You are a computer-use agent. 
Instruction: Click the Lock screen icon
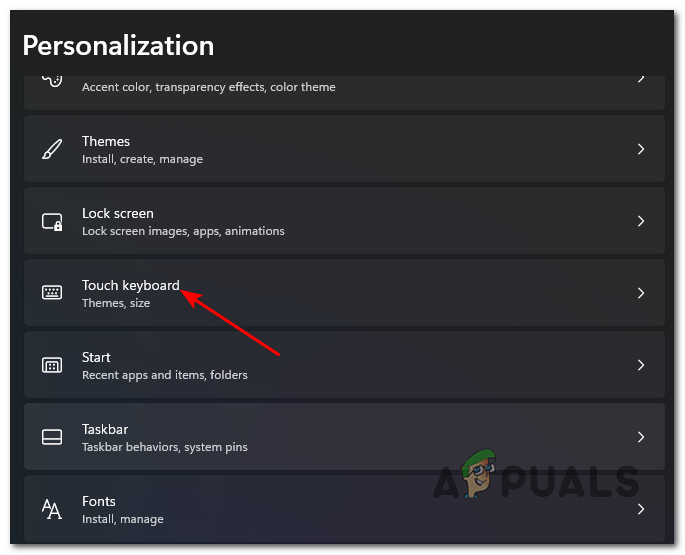pyautogui.click(x=52, y=221)
